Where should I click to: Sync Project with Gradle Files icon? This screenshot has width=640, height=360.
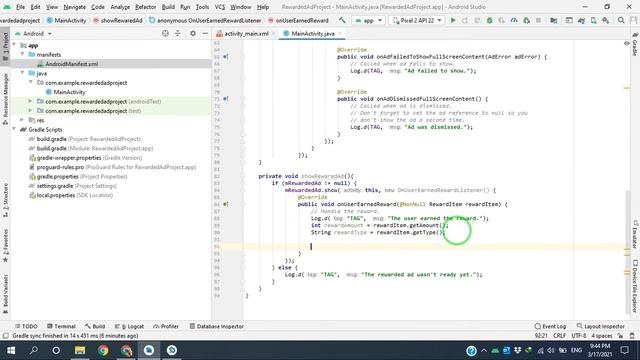coord(581,20)
